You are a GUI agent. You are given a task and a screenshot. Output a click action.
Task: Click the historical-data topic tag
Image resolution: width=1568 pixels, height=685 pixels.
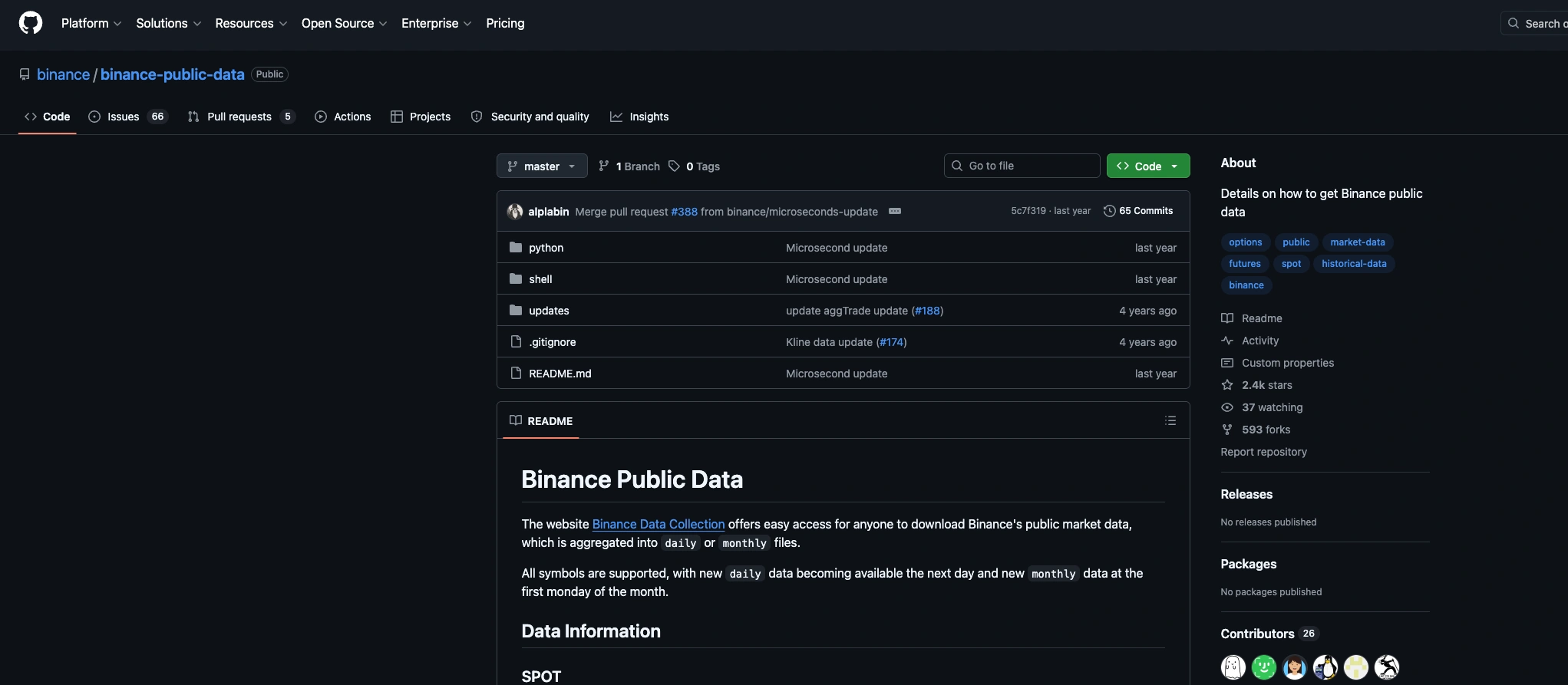click(1354, 264)
